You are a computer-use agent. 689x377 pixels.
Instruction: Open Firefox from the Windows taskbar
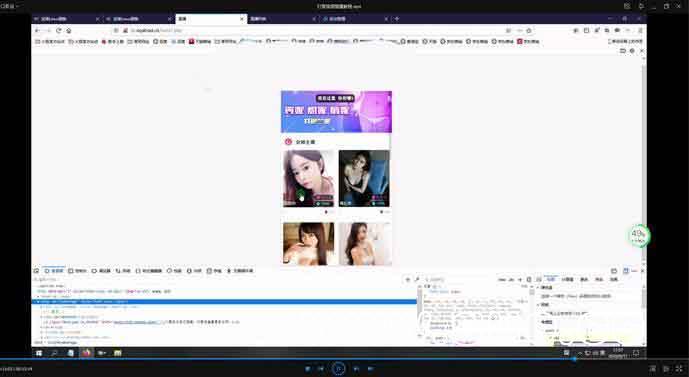point(86,352)
